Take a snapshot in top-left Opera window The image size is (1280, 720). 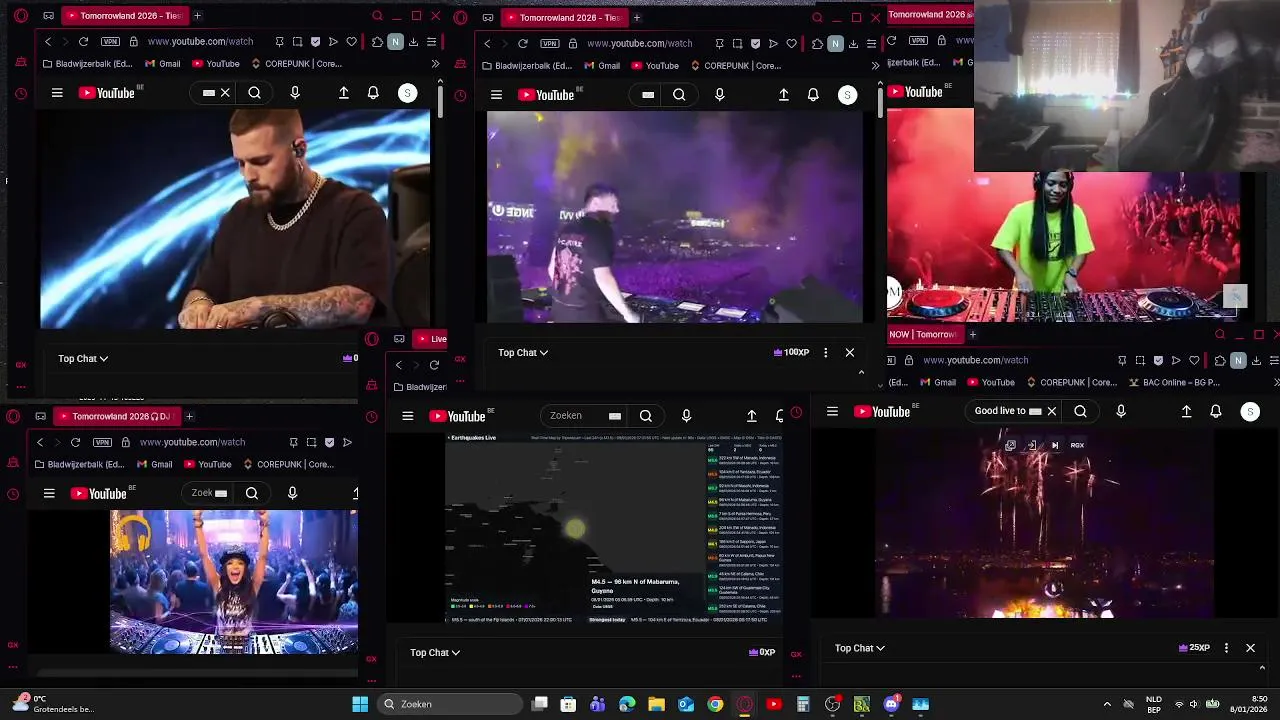297,42
